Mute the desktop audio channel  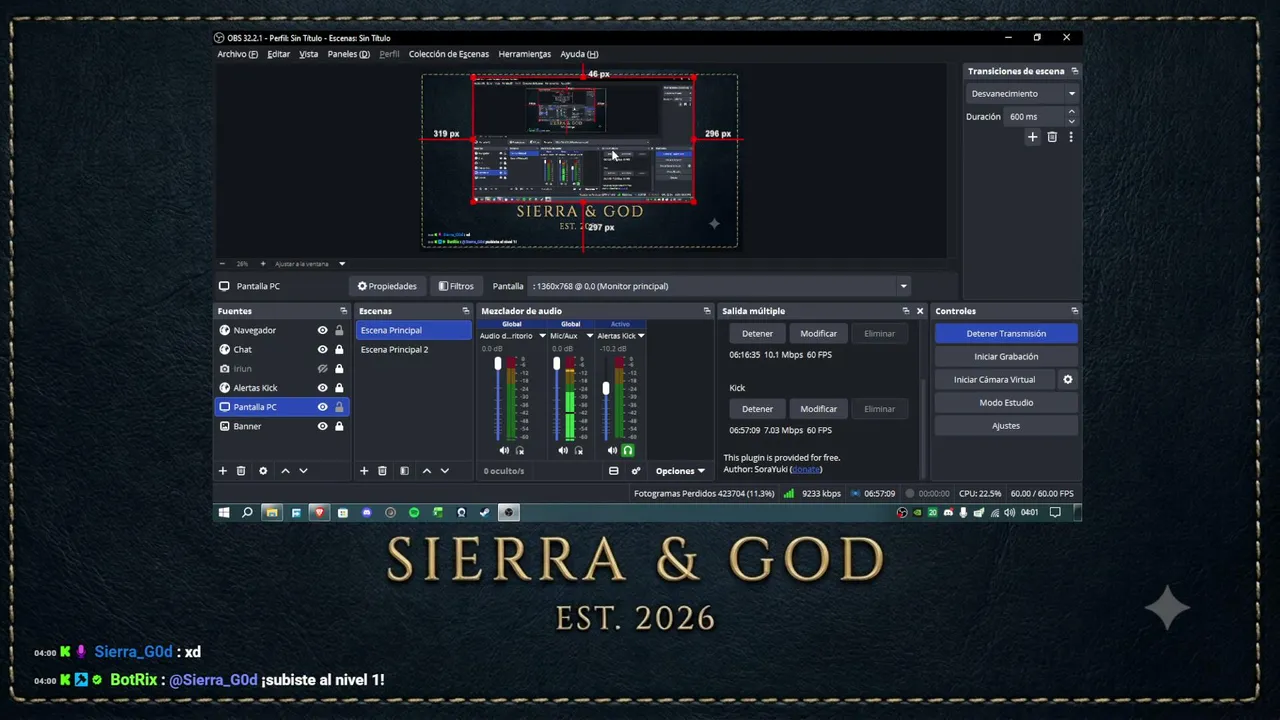[x=504, y=451]
